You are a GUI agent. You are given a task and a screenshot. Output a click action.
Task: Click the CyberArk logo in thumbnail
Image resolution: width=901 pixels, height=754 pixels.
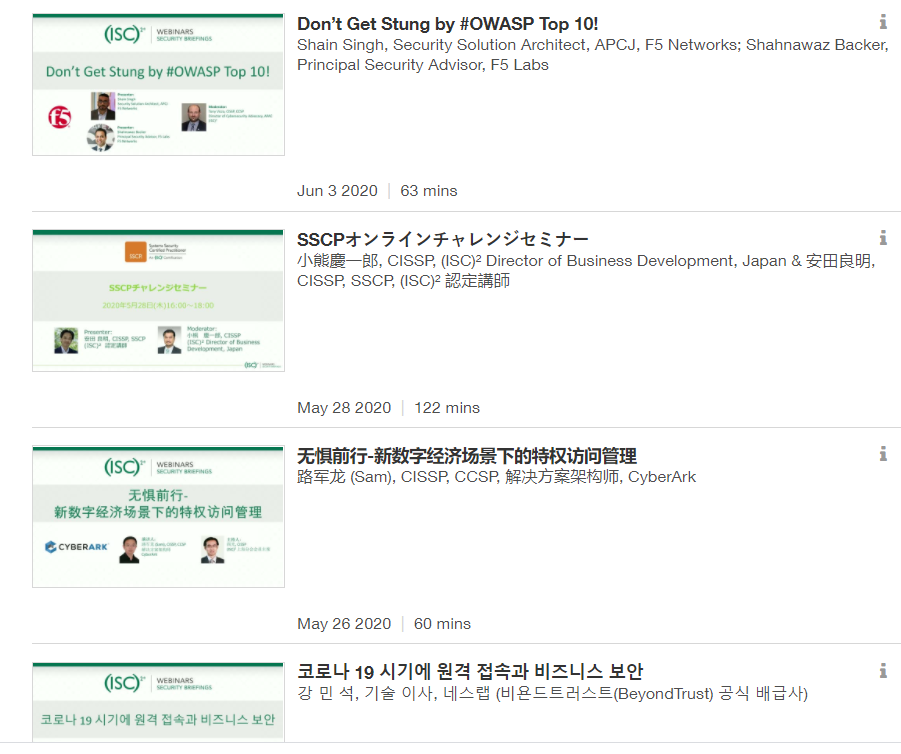click(x=76, y=547)
